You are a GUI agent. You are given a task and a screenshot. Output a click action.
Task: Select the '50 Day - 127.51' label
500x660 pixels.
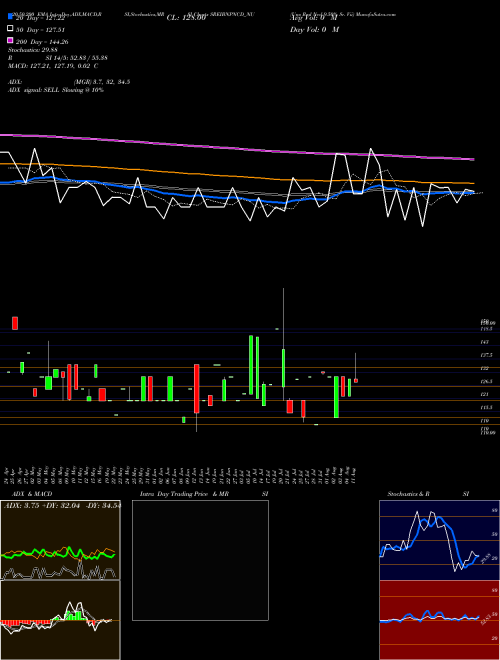[x=40, y=30]
